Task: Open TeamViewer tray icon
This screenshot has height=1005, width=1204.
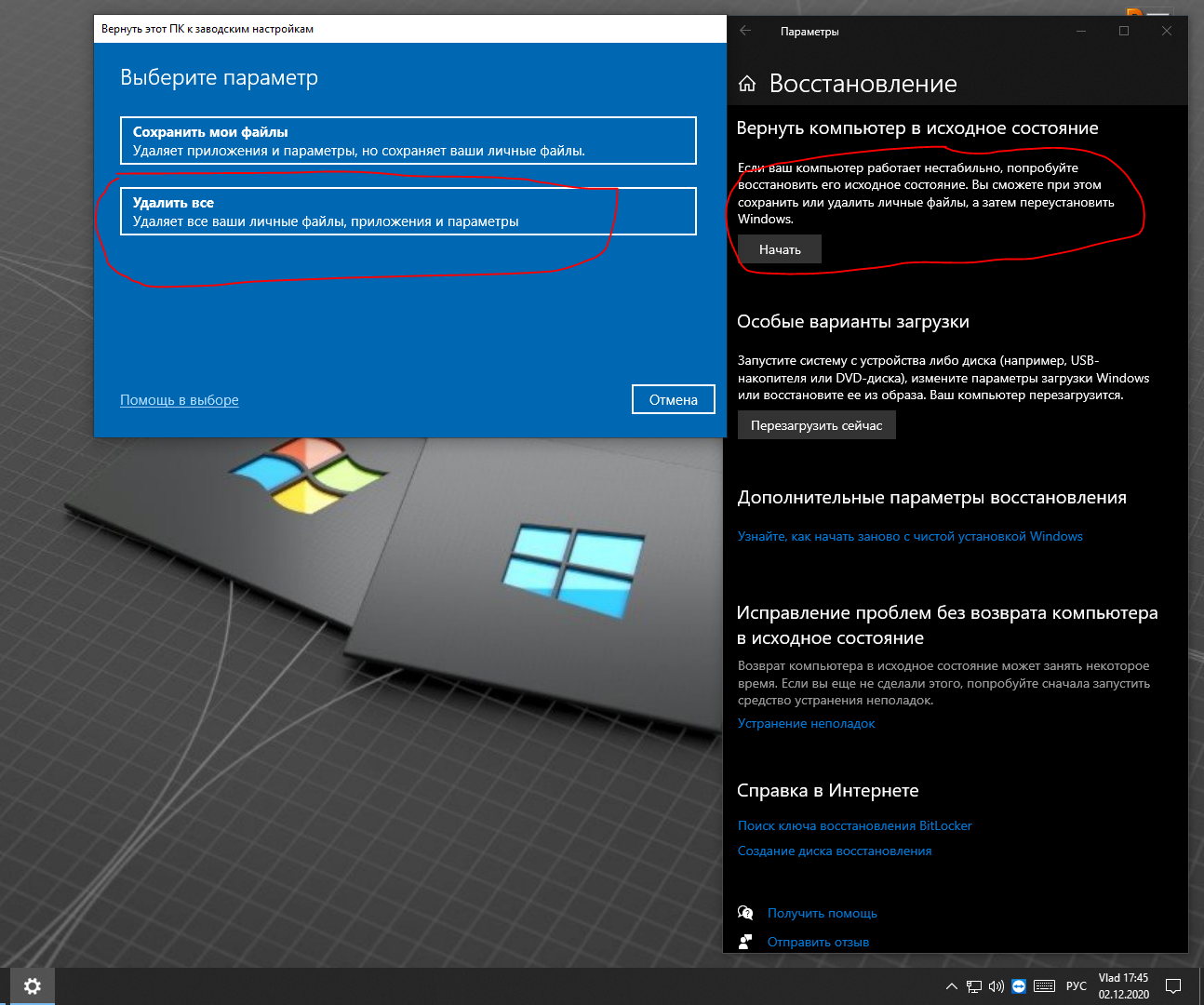Action: [1019, 986]
